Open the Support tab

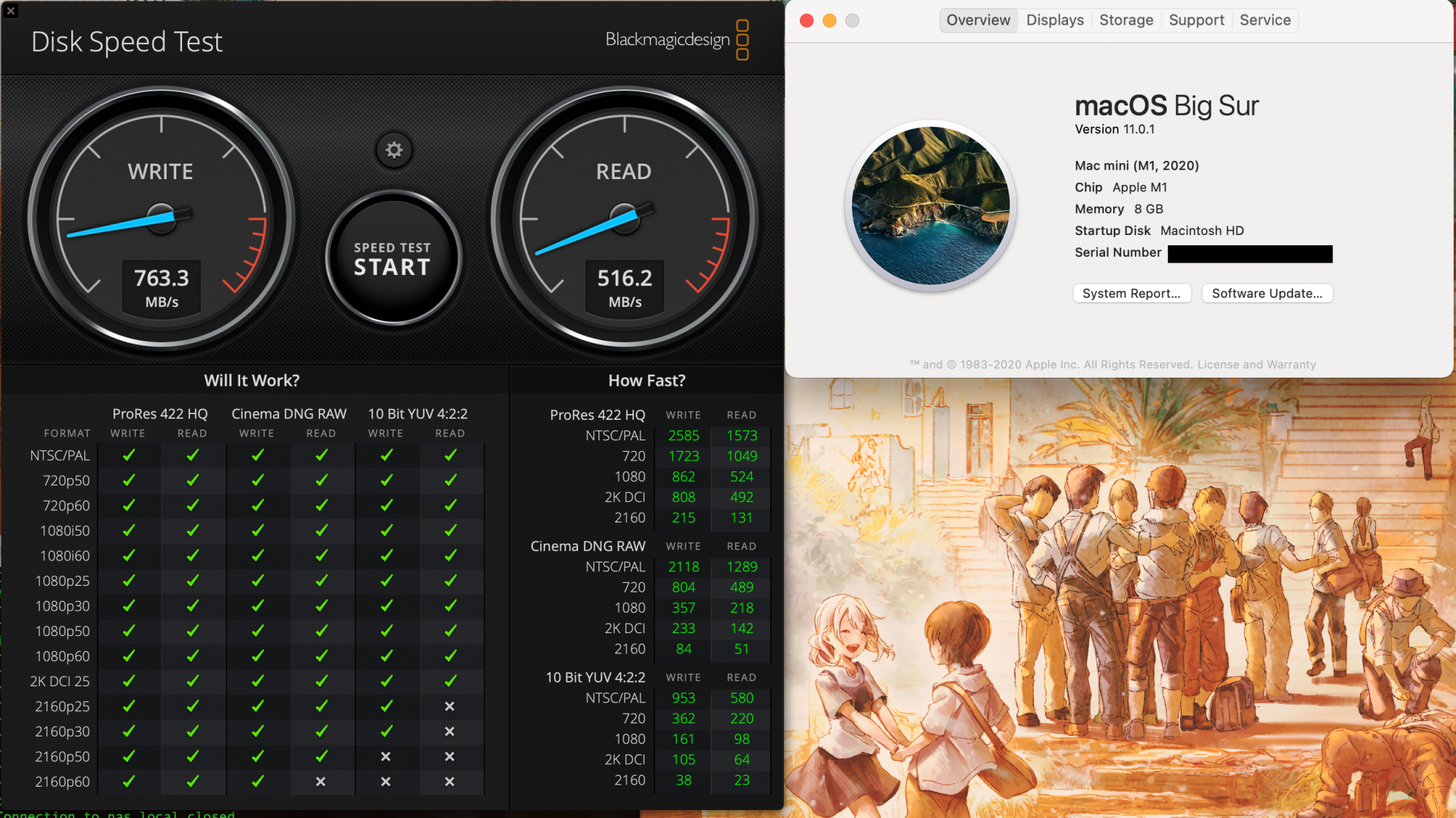(x=1196, y=20)
